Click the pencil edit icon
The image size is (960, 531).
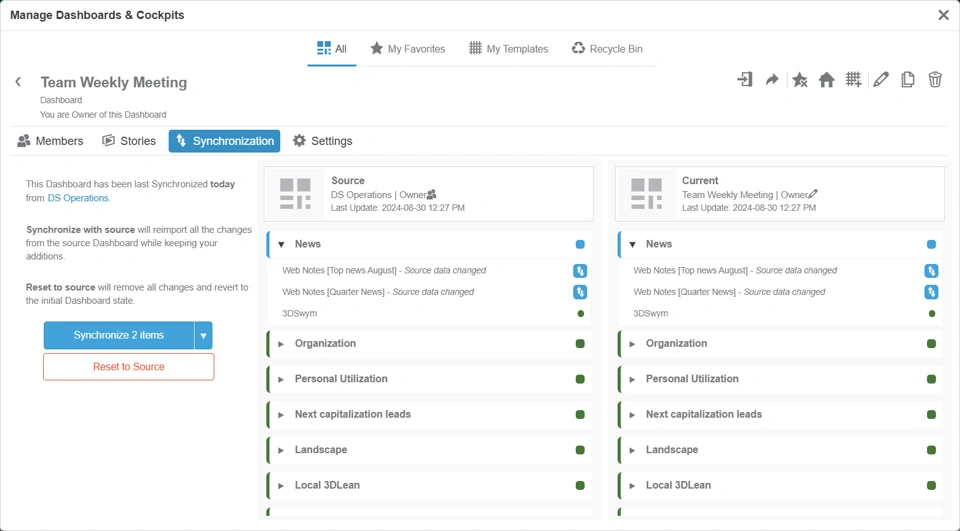point(880,80)
